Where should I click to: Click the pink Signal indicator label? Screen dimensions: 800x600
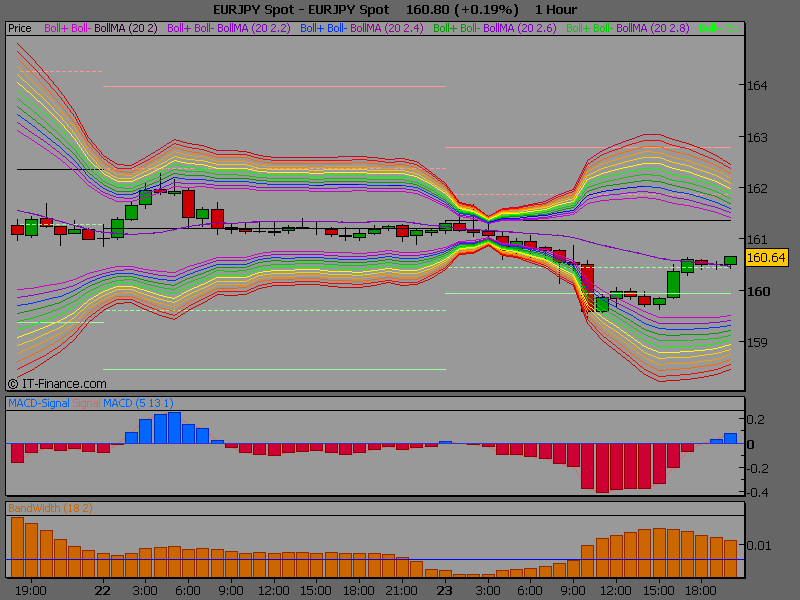click(x=86, y=403)
